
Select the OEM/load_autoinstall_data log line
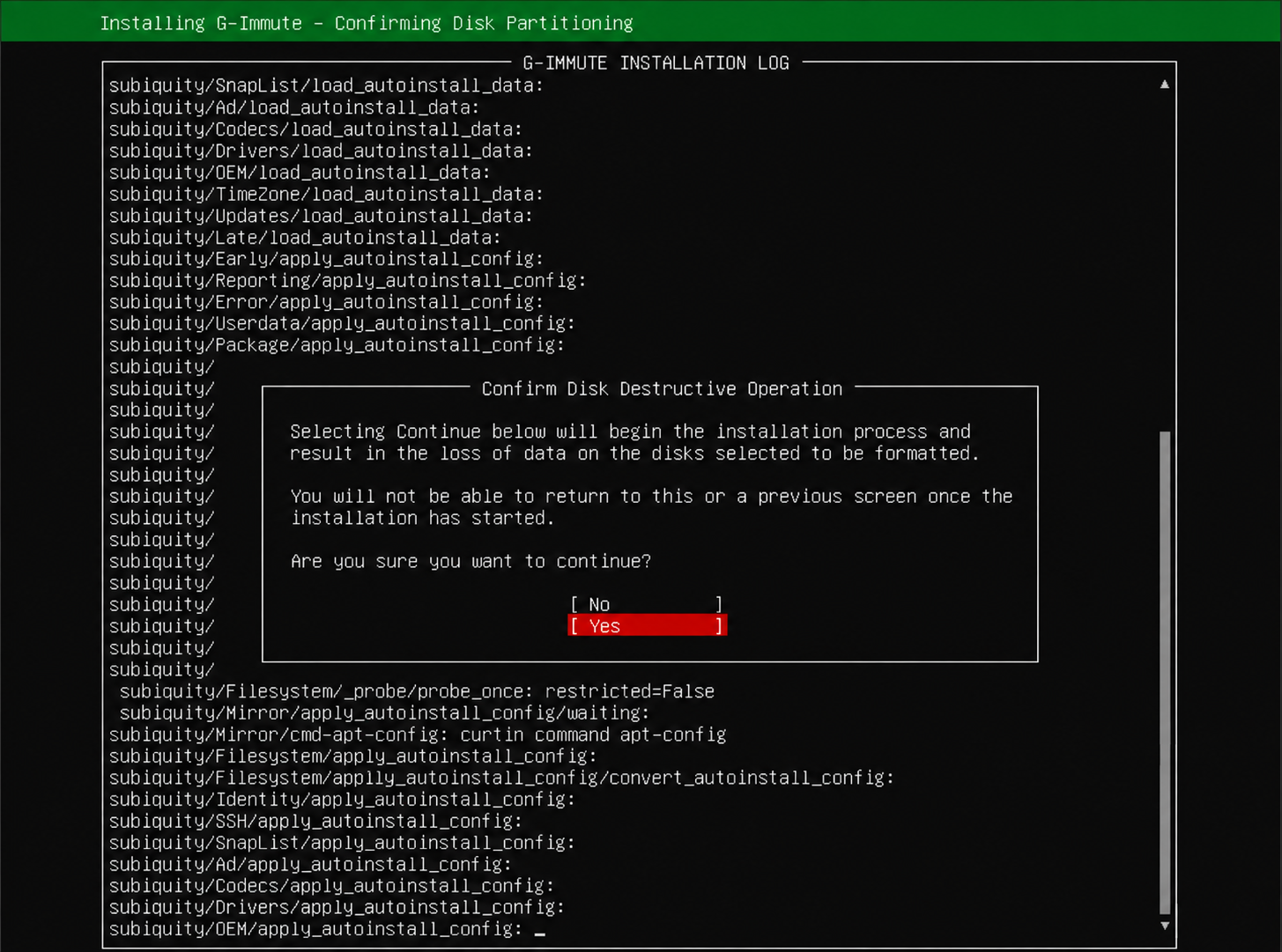pyautogui.click(x=300, y=173)
